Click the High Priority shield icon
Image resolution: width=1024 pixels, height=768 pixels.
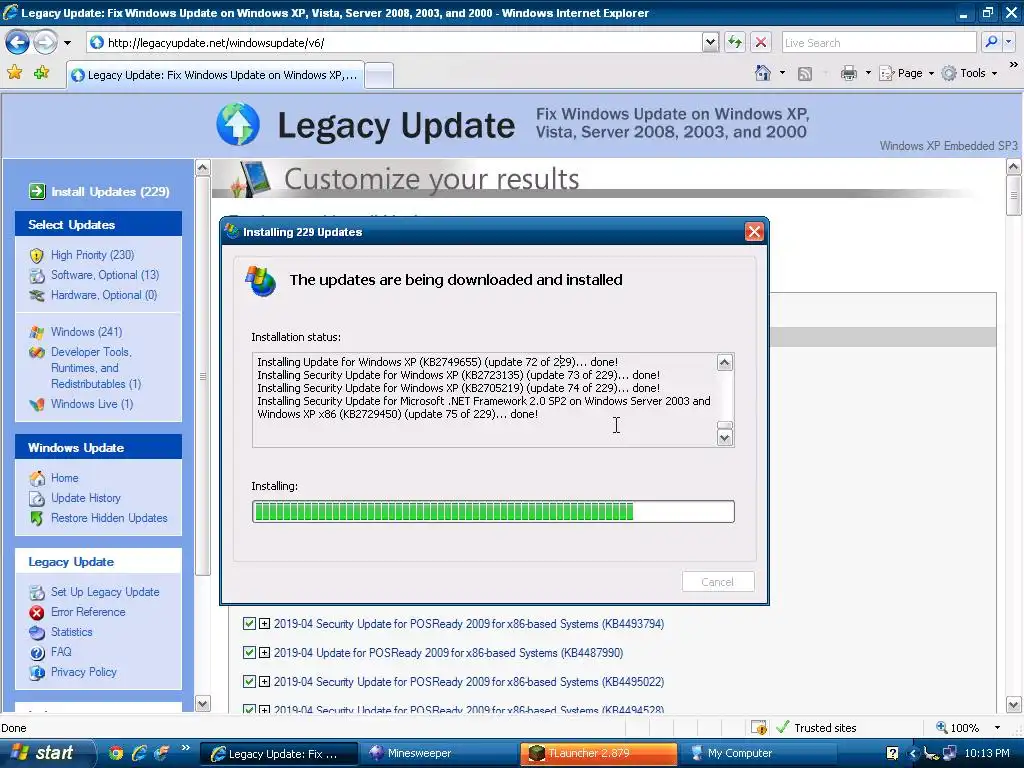(x=37, y=255)
